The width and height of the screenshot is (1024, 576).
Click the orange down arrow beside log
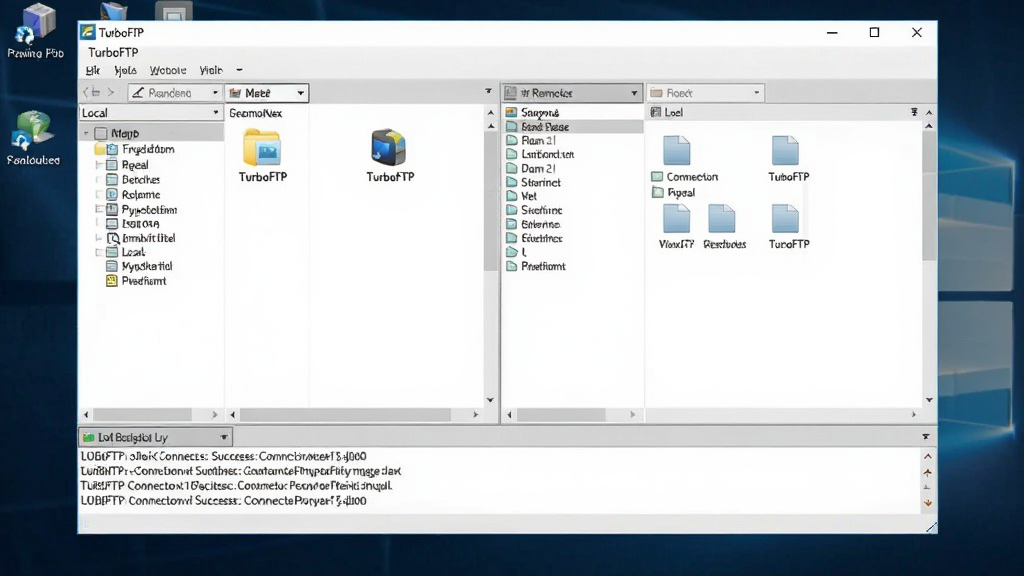pyautogui.click(x=927, y=503)
